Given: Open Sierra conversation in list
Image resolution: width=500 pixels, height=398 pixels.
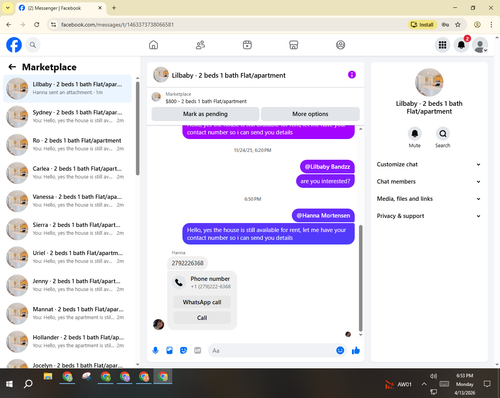Looking at the screenshot, I should 67,229.
